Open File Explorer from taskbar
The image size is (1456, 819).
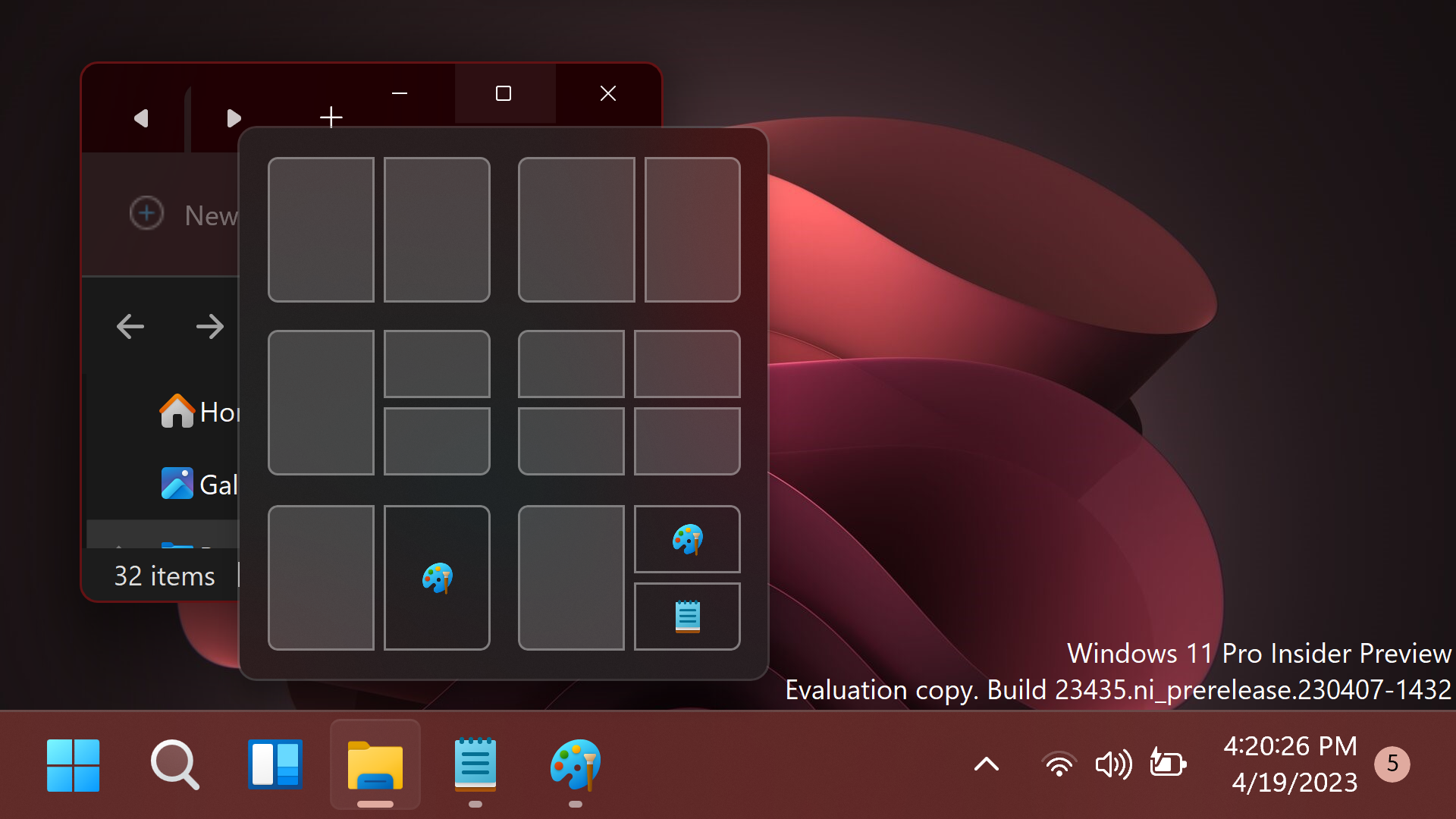pyautogui.click(x=376, y=764)
